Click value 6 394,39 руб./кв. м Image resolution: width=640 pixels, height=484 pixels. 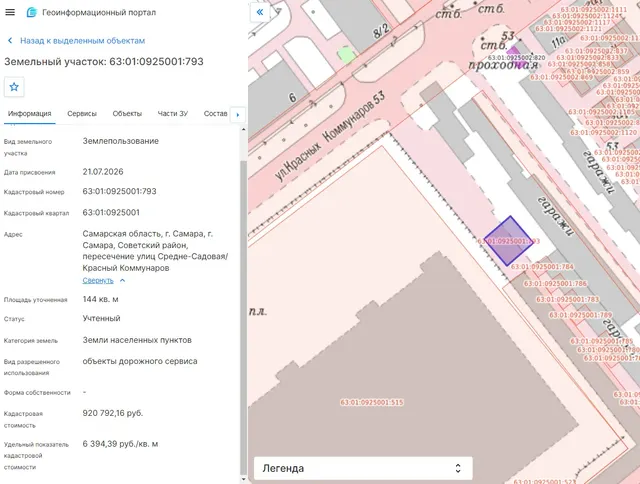click(120, 444)
